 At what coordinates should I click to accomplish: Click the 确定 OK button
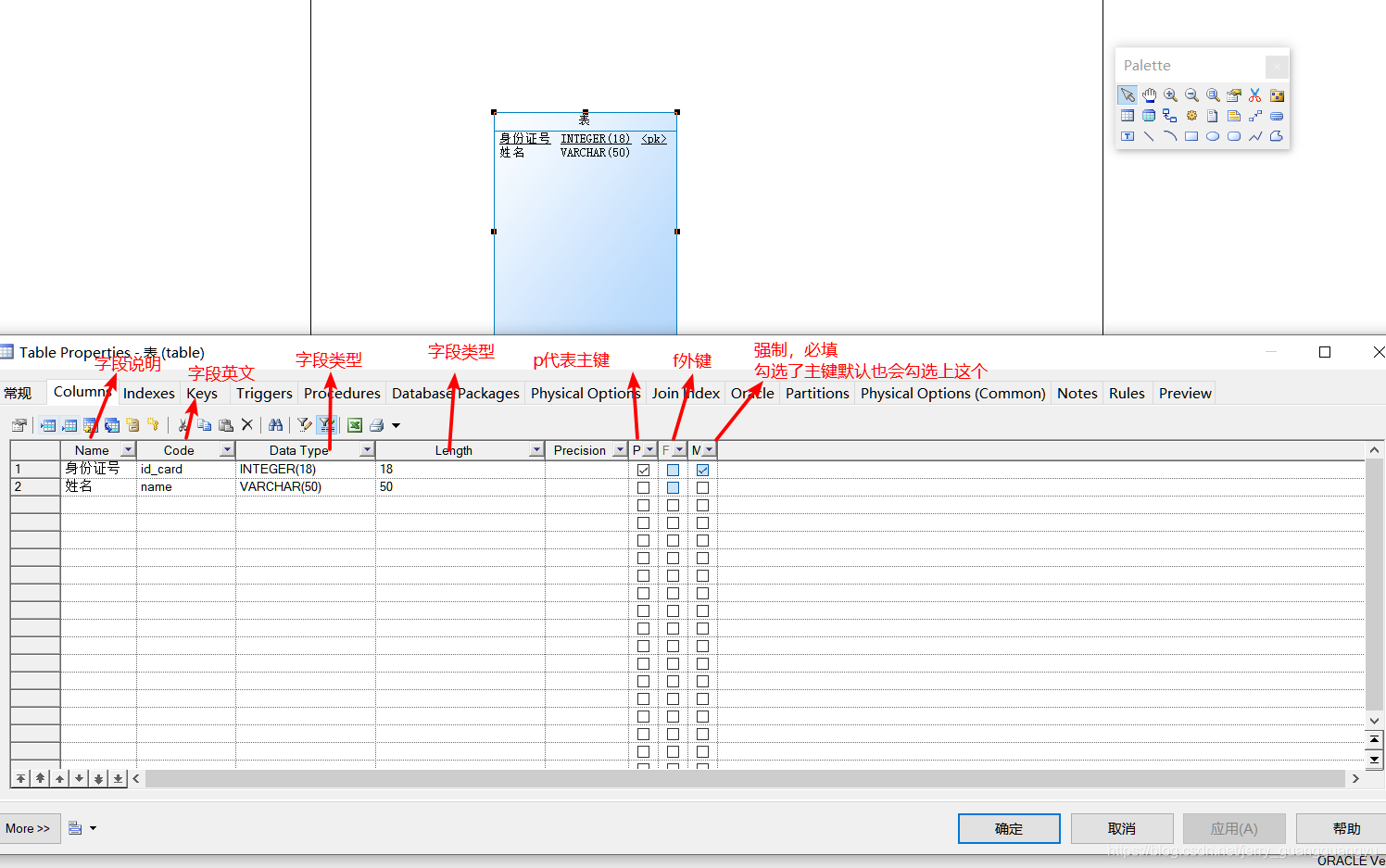click(1009, 828)
